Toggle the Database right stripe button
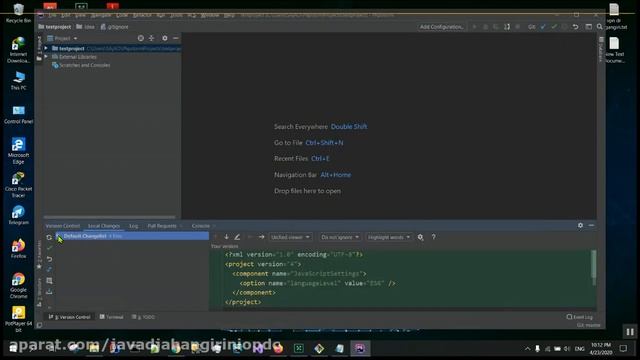The width and height of the screenshot is (640, 360). (x=600, y=50)
